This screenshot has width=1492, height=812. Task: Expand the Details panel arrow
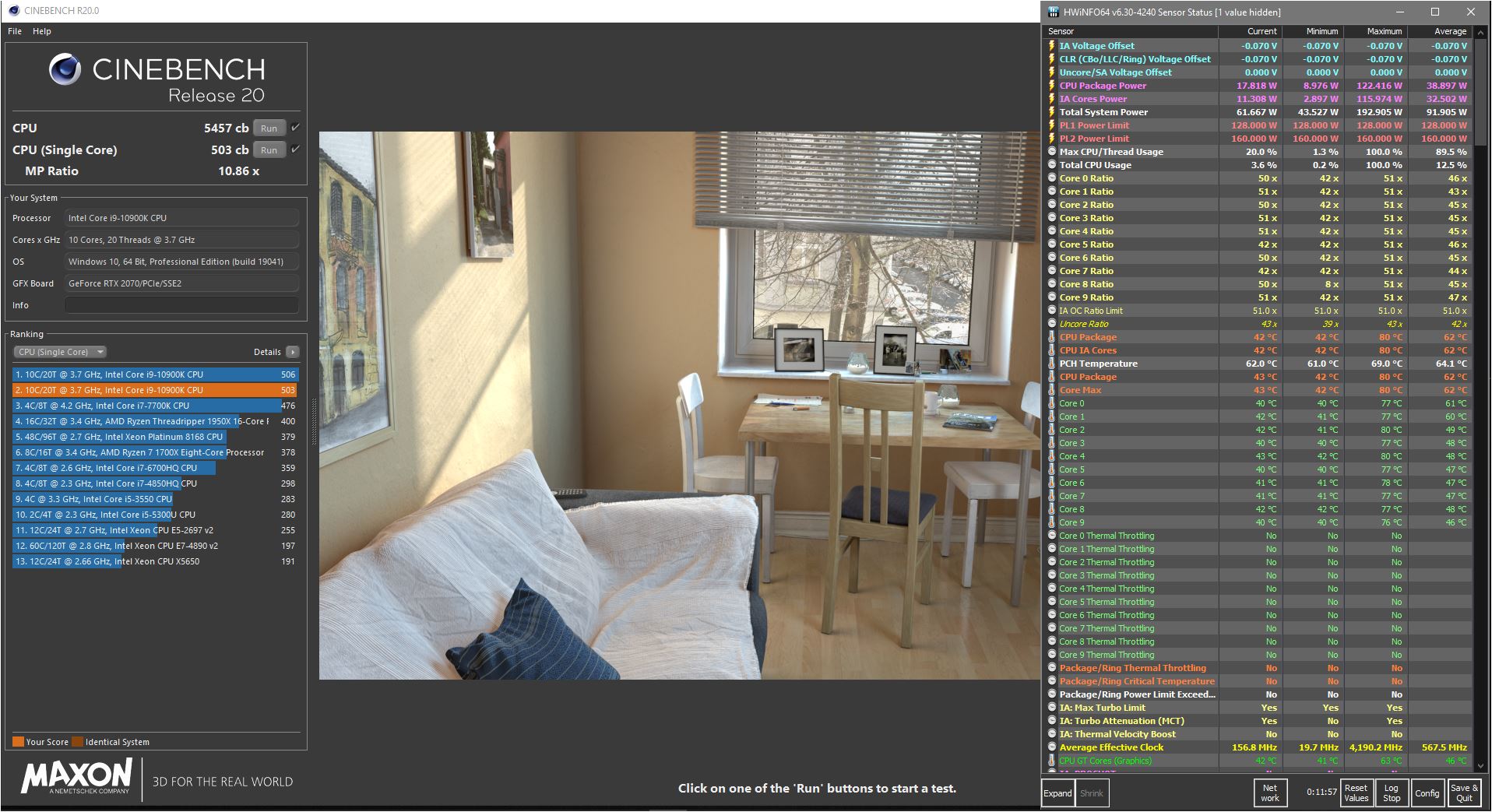pos(292,352)
